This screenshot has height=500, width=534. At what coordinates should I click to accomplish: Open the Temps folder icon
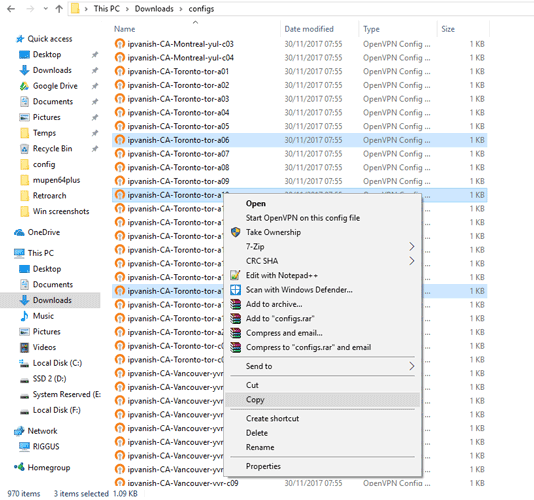(x=25, y=133)
